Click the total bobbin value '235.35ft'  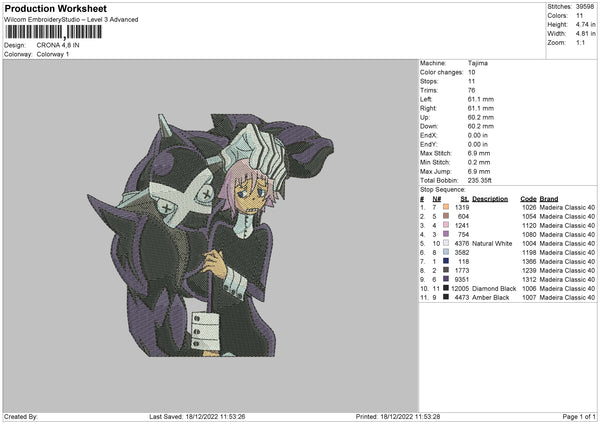[x=479, y=180]
